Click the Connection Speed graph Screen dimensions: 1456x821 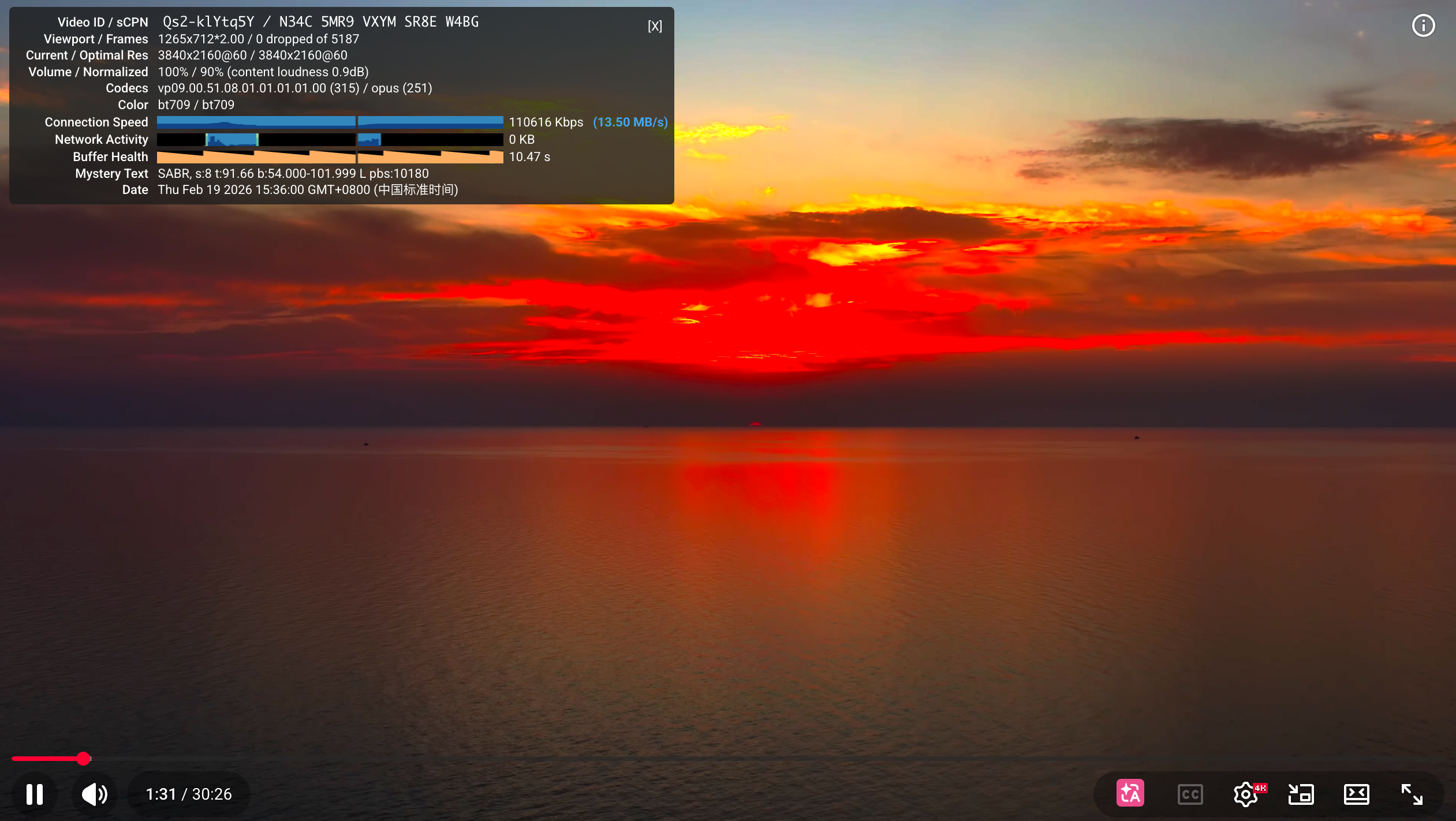click(x=330, y=122)
